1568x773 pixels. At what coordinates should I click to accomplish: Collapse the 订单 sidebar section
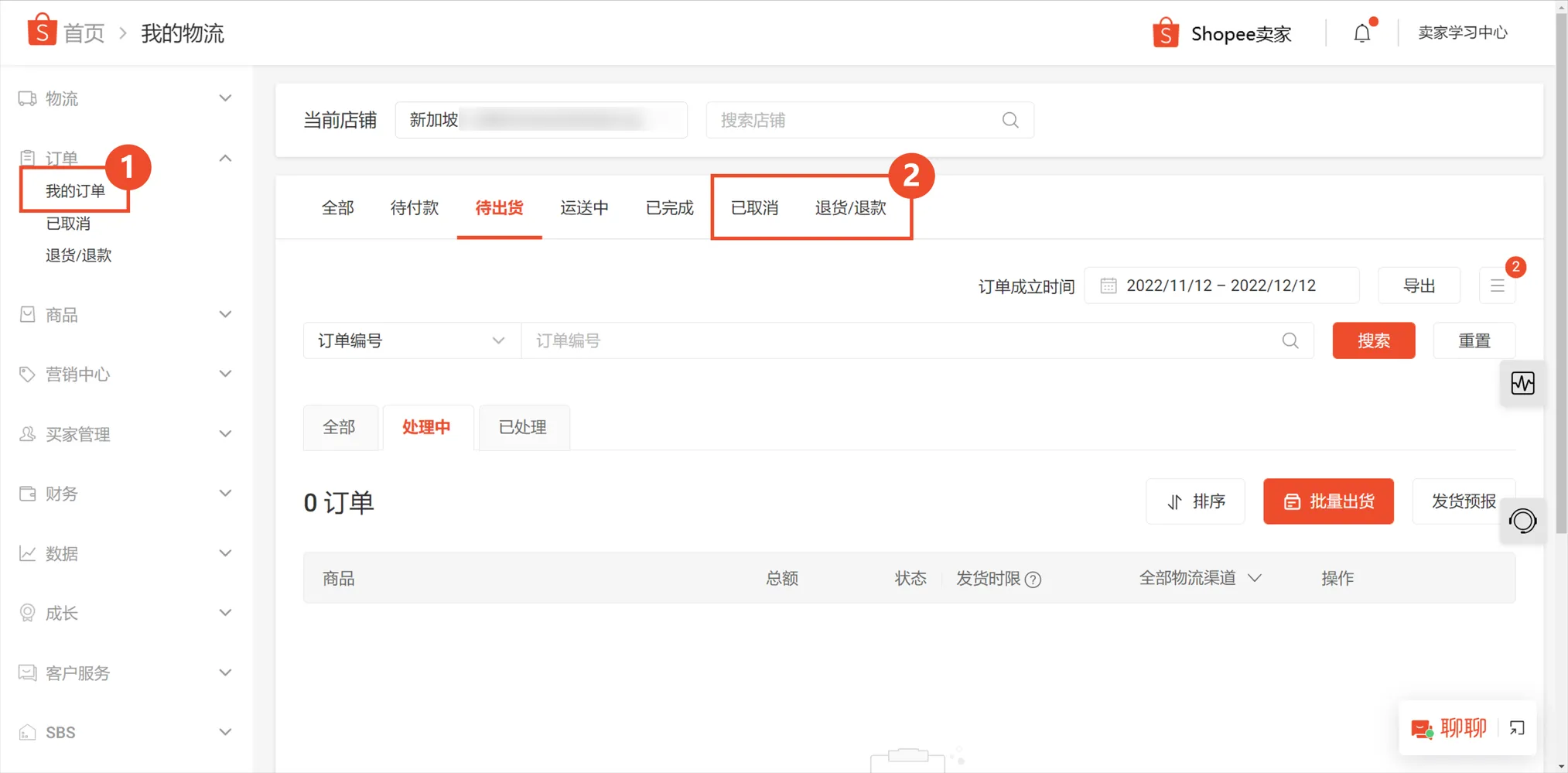pyautogui.click(x=225, y=158)
